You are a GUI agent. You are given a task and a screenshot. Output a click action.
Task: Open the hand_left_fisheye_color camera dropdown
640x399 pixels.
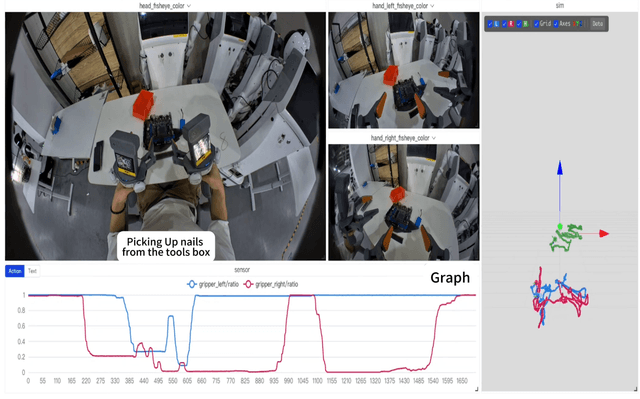(x=403, y=6)
